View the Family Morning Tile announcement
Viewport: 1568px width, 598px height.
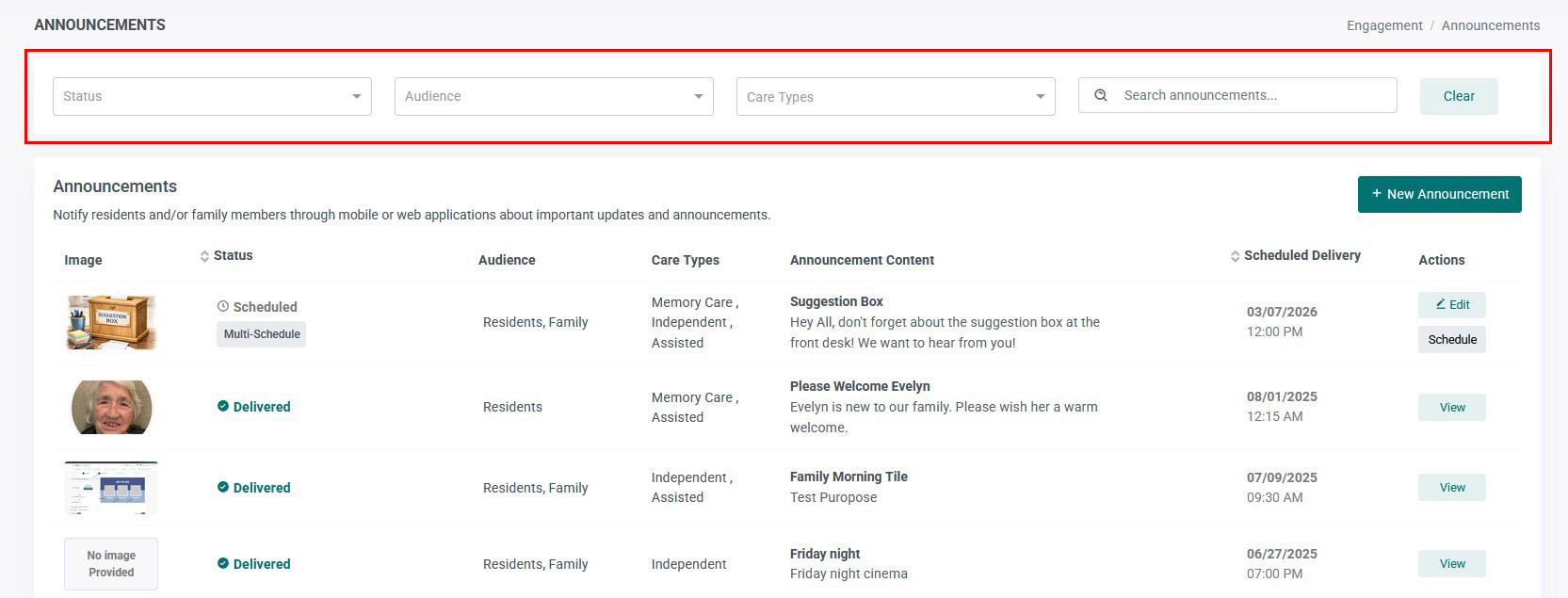point(1451,487)
